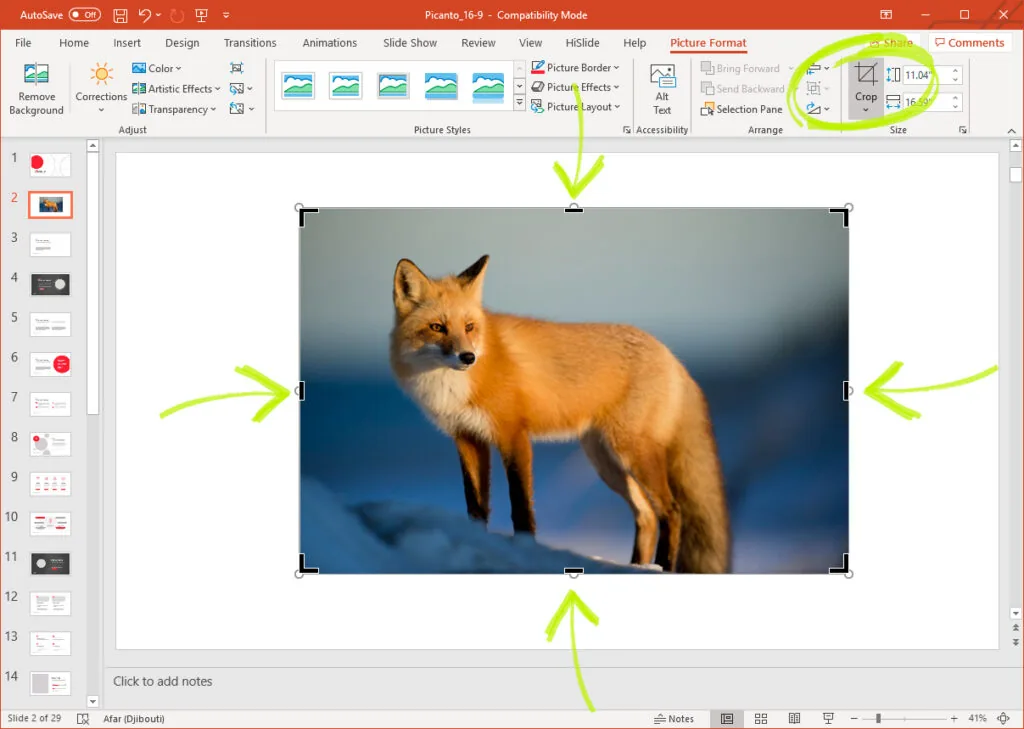Click the Reset Picture icon
The width and height of the screenshot is (1024, 729).
[x=237, y=109]
